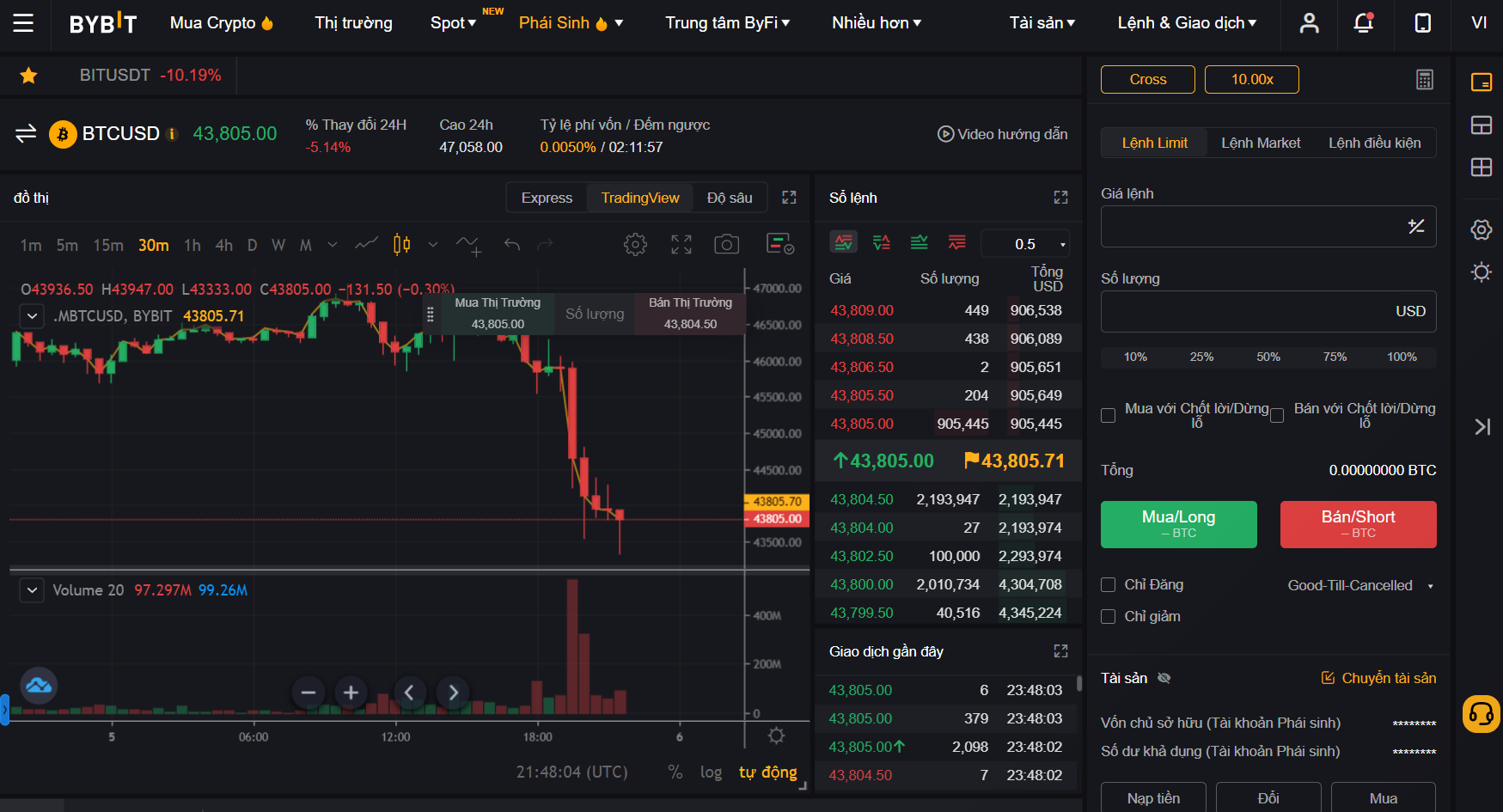Image resolution: width=1503 pixels, height=812 pixels.
Task: Select the 1h timeframe
Action: [192, 246]
